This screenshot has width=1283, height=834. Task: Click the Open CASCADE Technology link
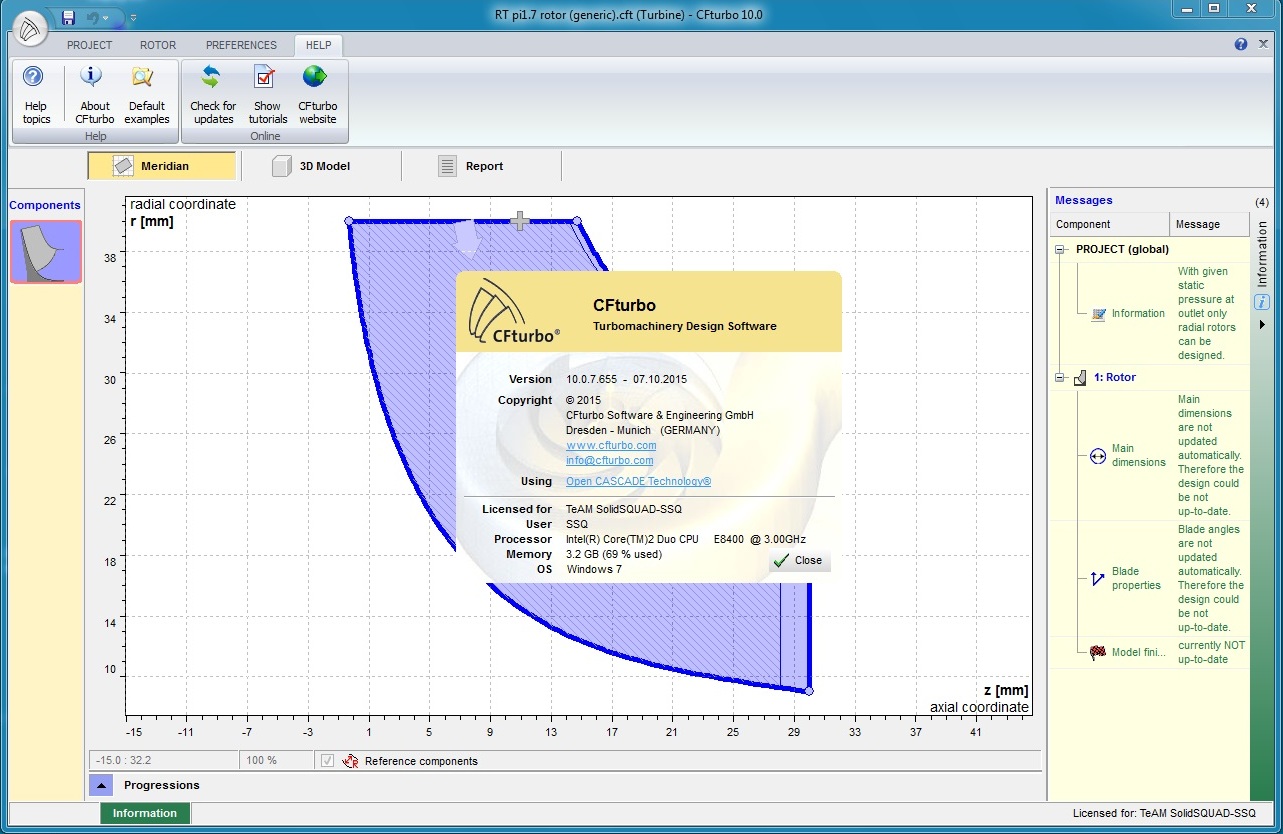pos(638,482)
